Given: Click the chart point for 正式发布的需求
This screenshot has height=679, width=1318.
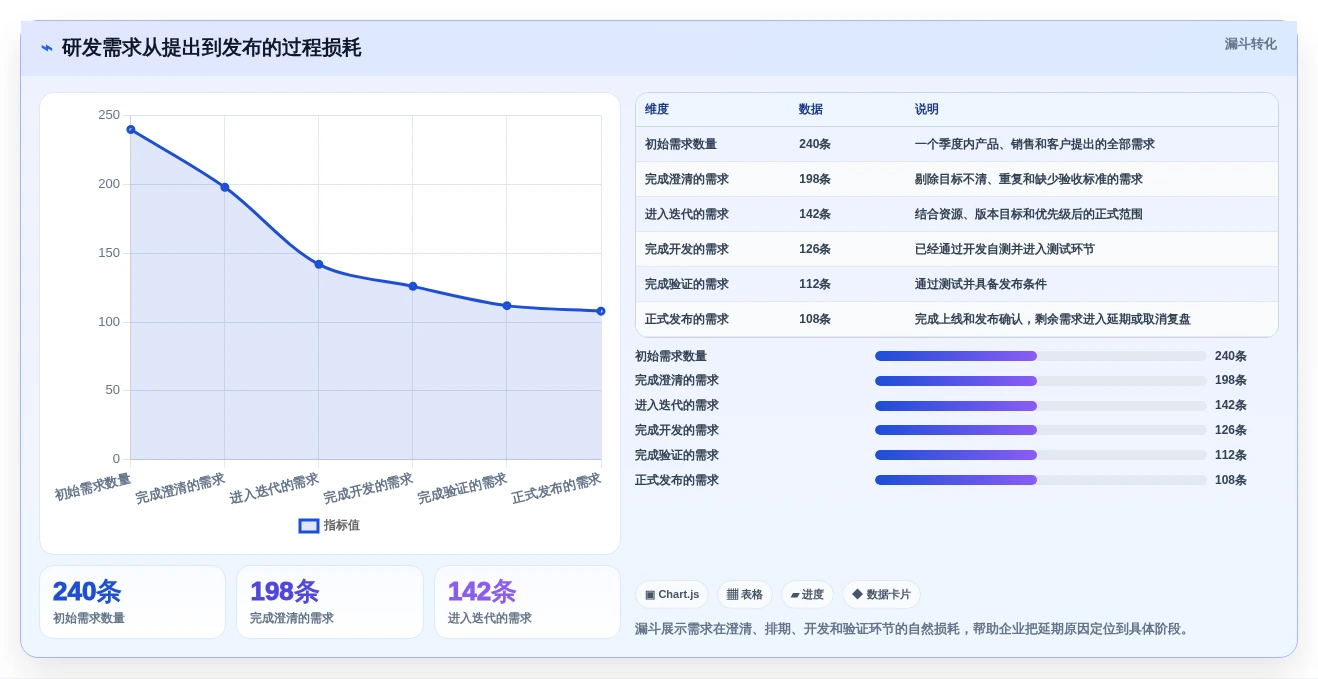Looking at the screenshot, I should (x=601, y=311).
